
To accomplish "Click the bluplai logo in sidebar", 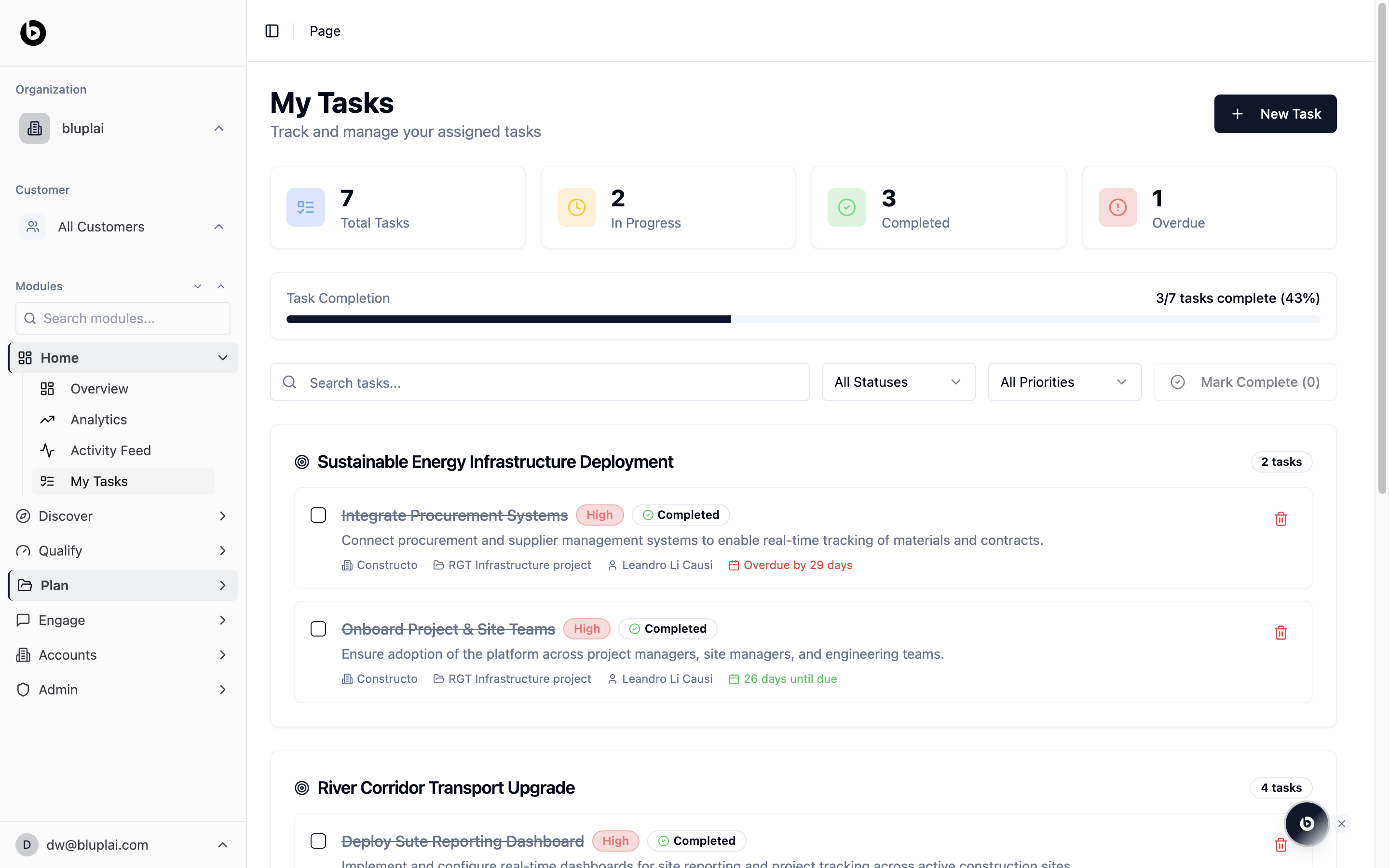I will click(x=33, y=33).
